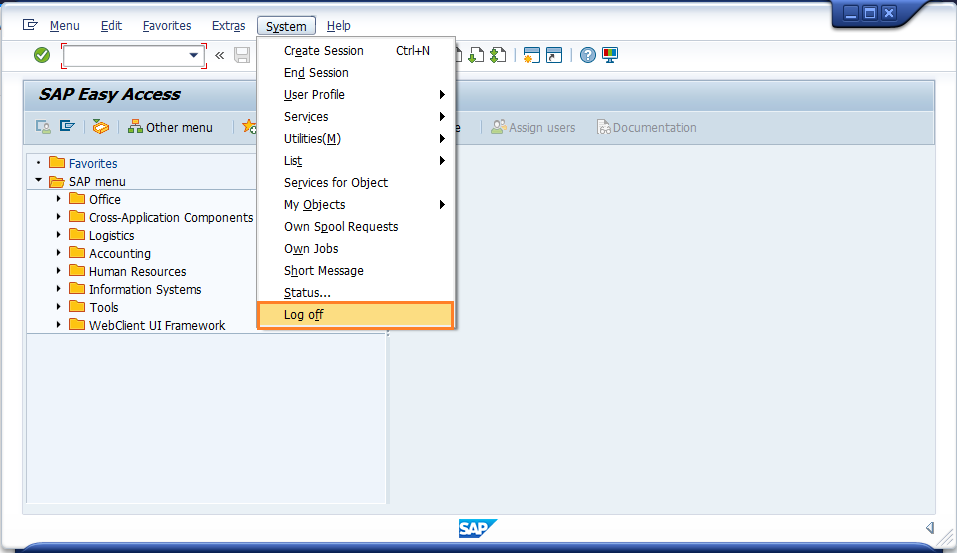Viewport: 957px width, 553px height.
Task: Expand the Logistics folder arrow
Action: (59, 234)
